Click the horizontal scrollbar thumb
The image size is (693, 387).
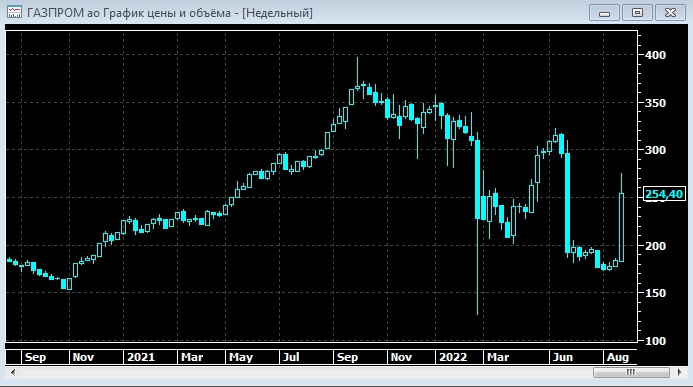coord(631,372)
